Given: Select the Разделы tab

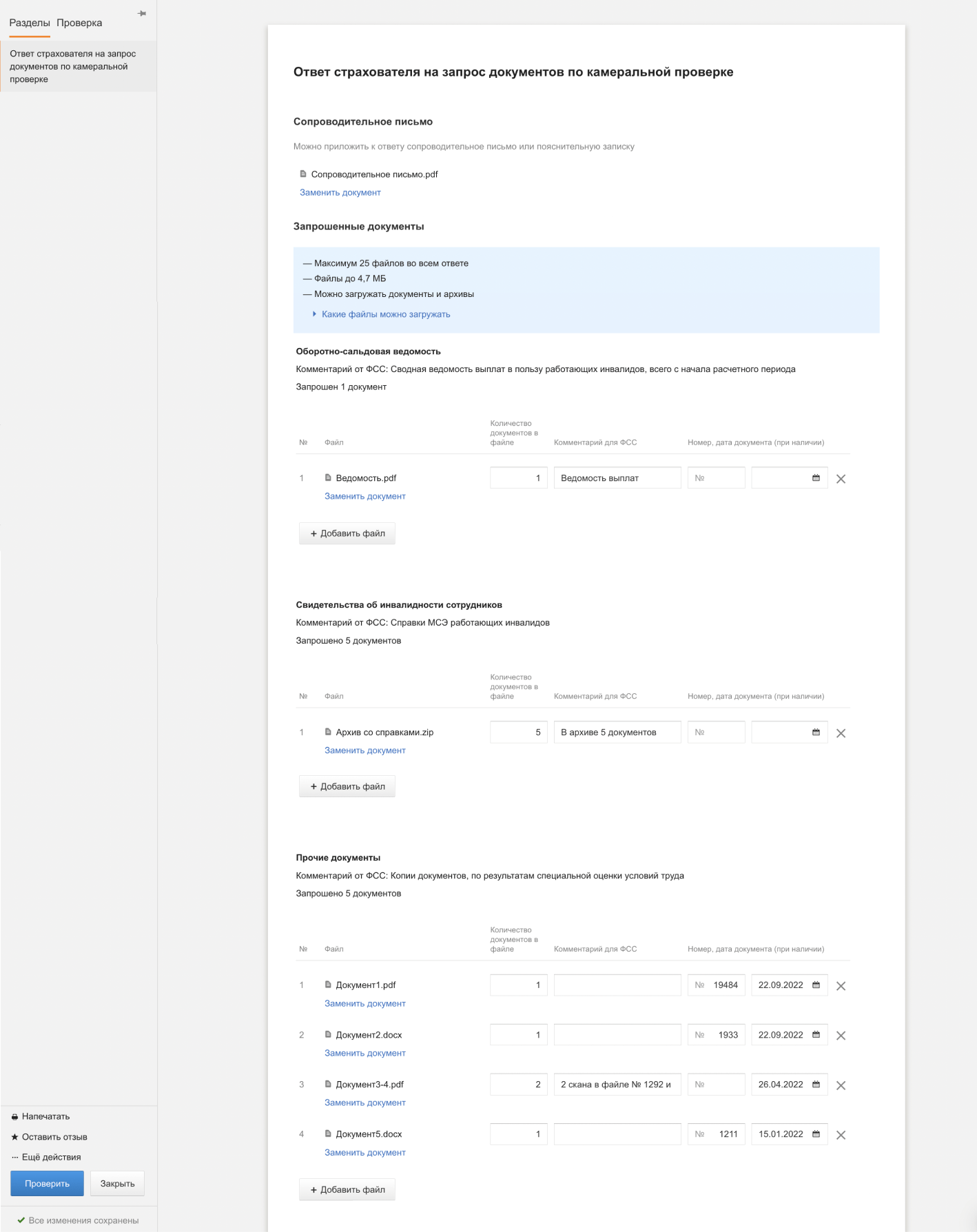Looking at the screenshot, I should [x=29, y=23].
